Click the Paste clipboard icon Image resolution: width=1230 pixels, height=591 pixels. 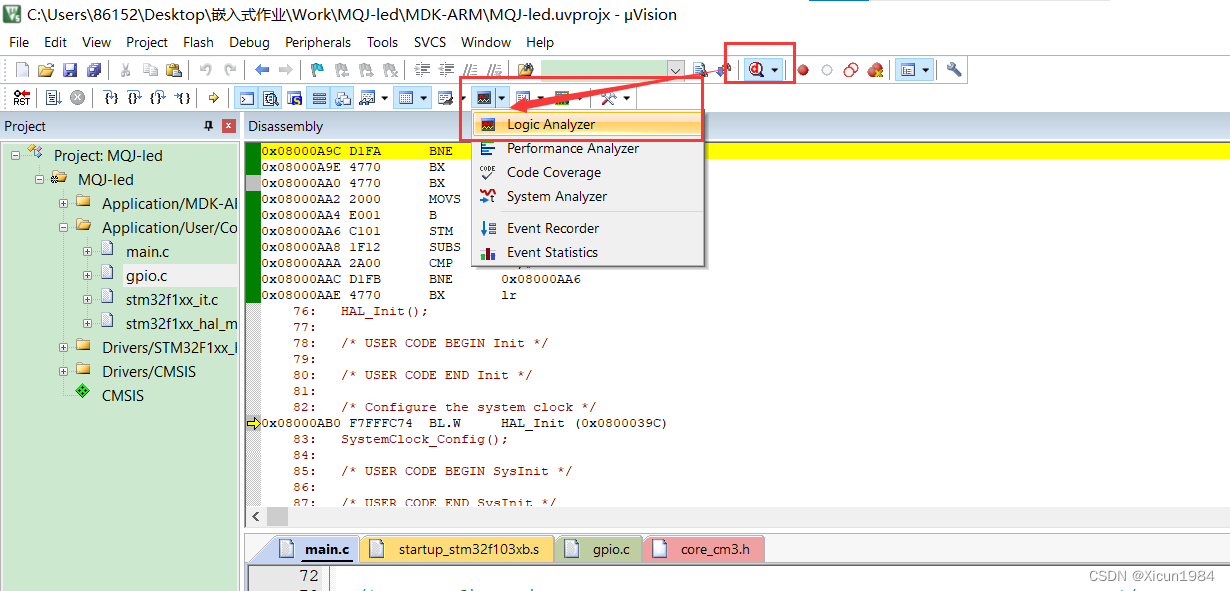click(174, 70)
